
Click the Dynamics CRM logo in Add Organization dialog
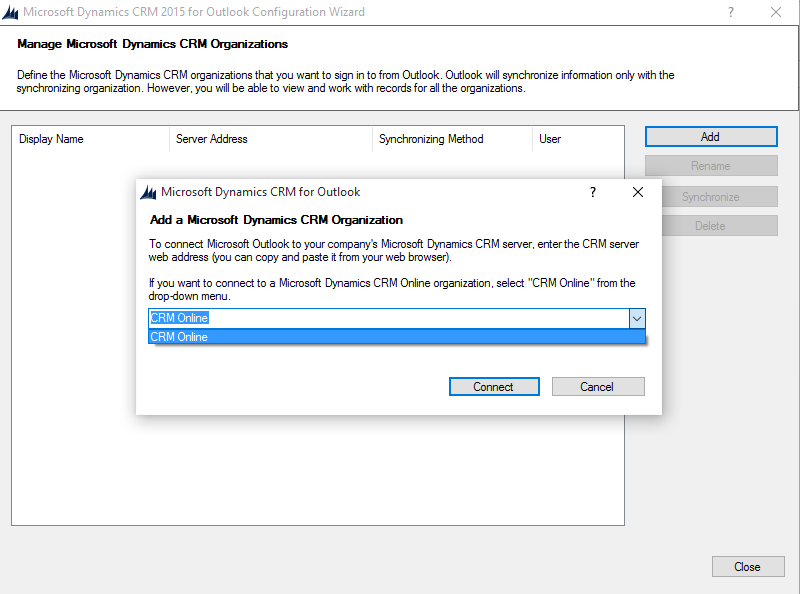(148, 192)
